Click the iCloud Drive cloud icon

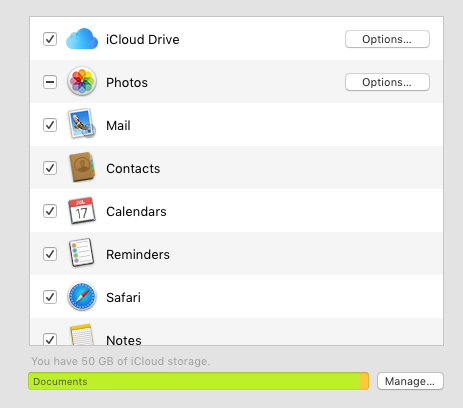(x=82, y=39)
